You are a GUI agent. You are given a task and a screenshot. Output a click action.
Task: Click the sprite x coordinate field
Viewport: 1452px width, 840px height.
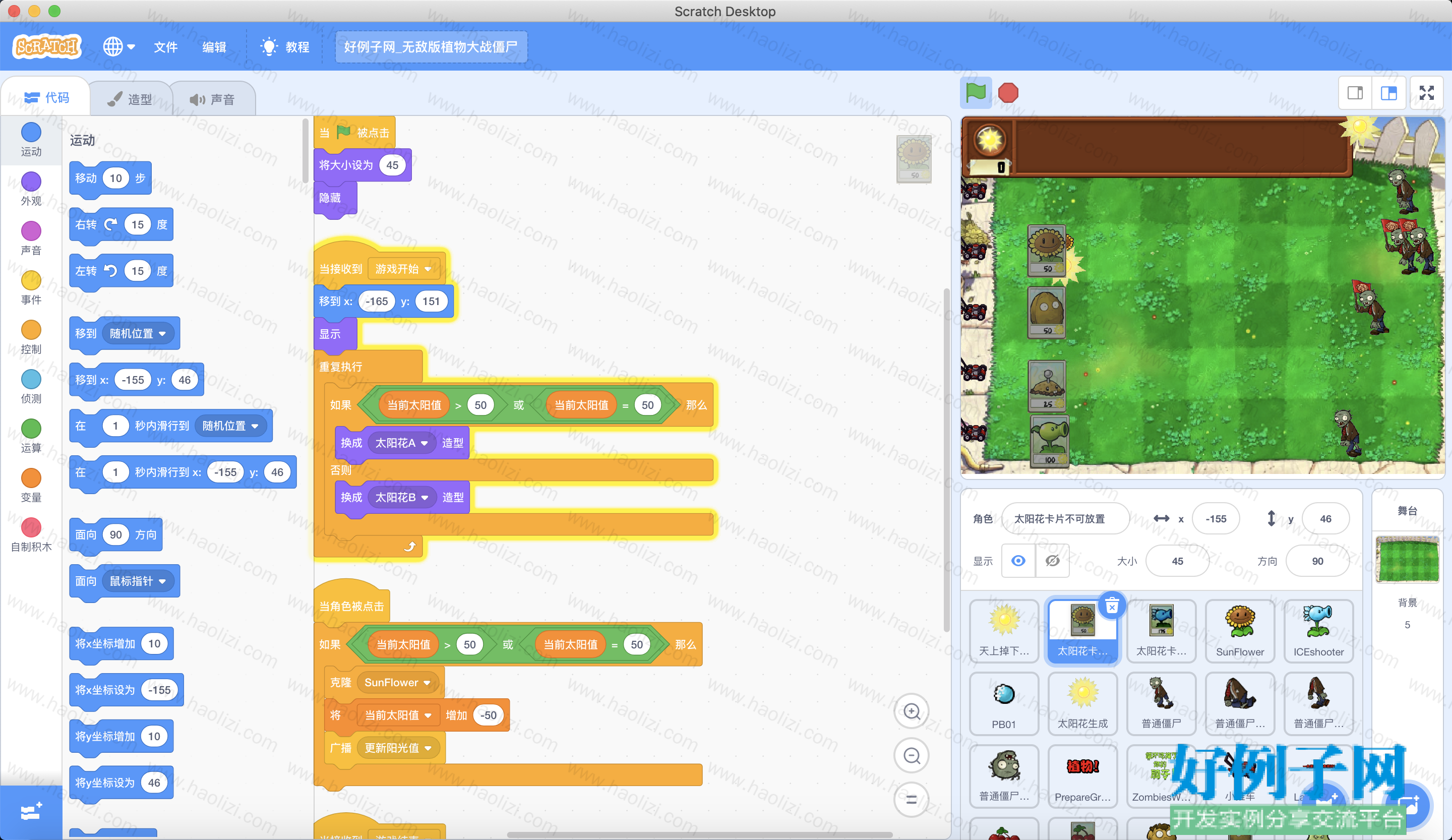coord(1216,518)
